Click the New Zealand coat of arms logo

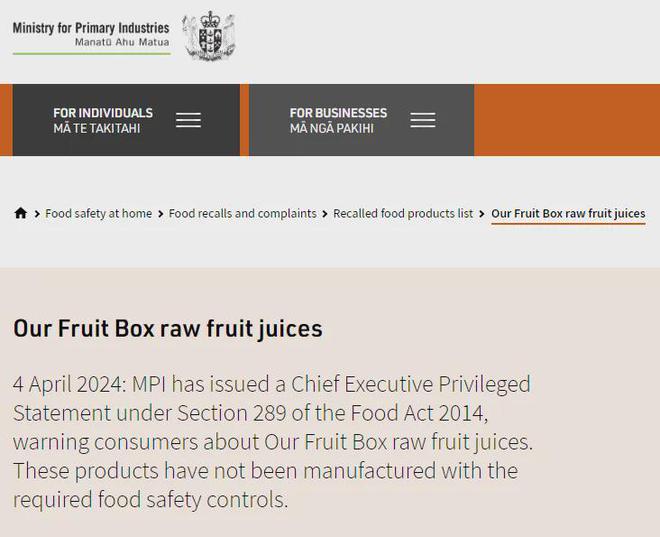pyautogui.click(x=209, y=35)
